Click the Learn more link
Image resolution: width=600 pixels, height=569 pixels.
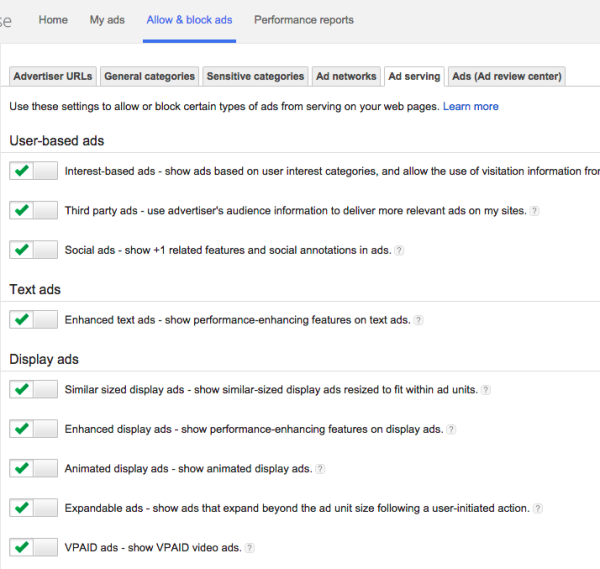(470, 106)
